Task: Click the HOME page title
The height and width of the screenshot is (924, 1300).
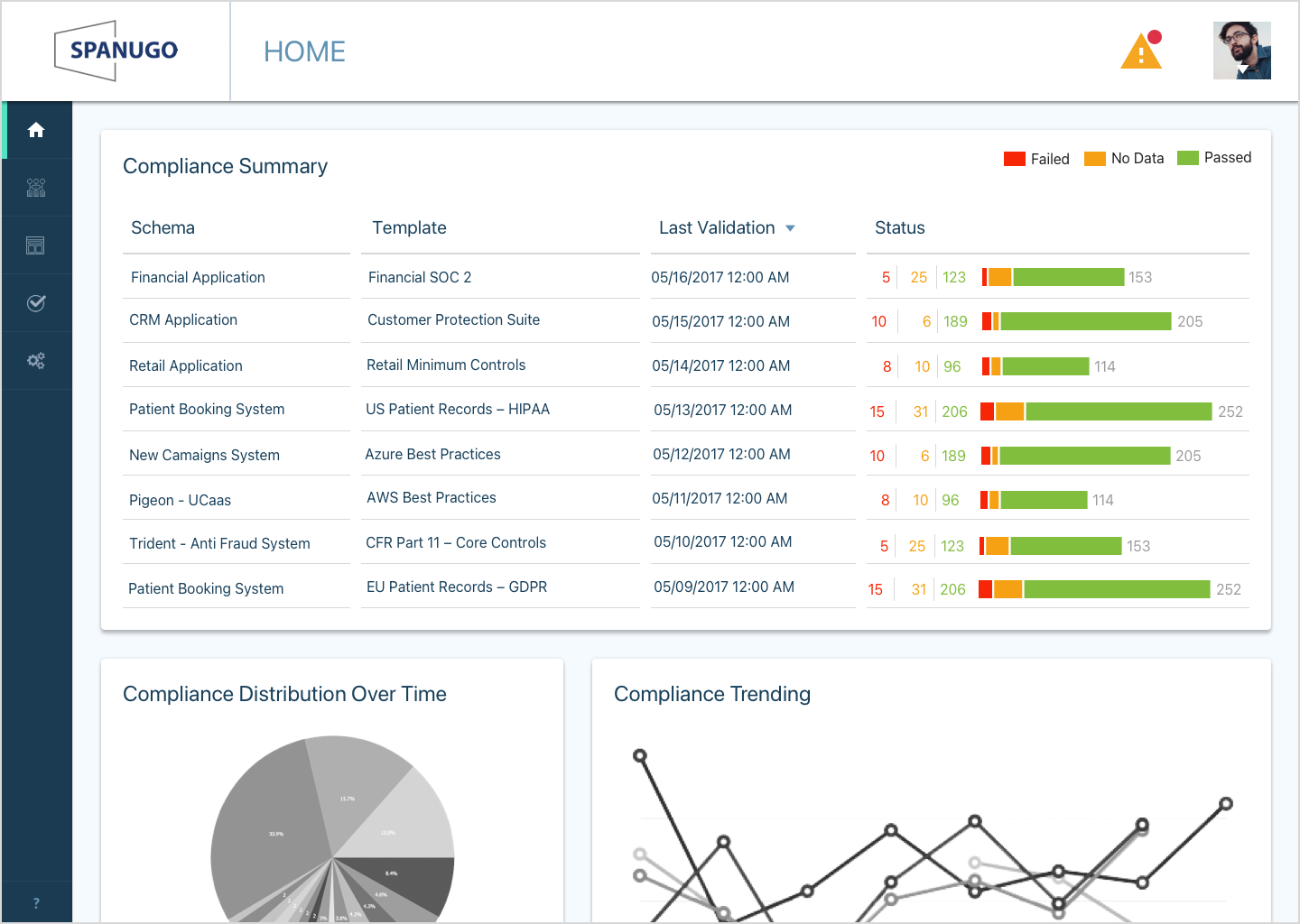Action: click(x=304, y=51)
